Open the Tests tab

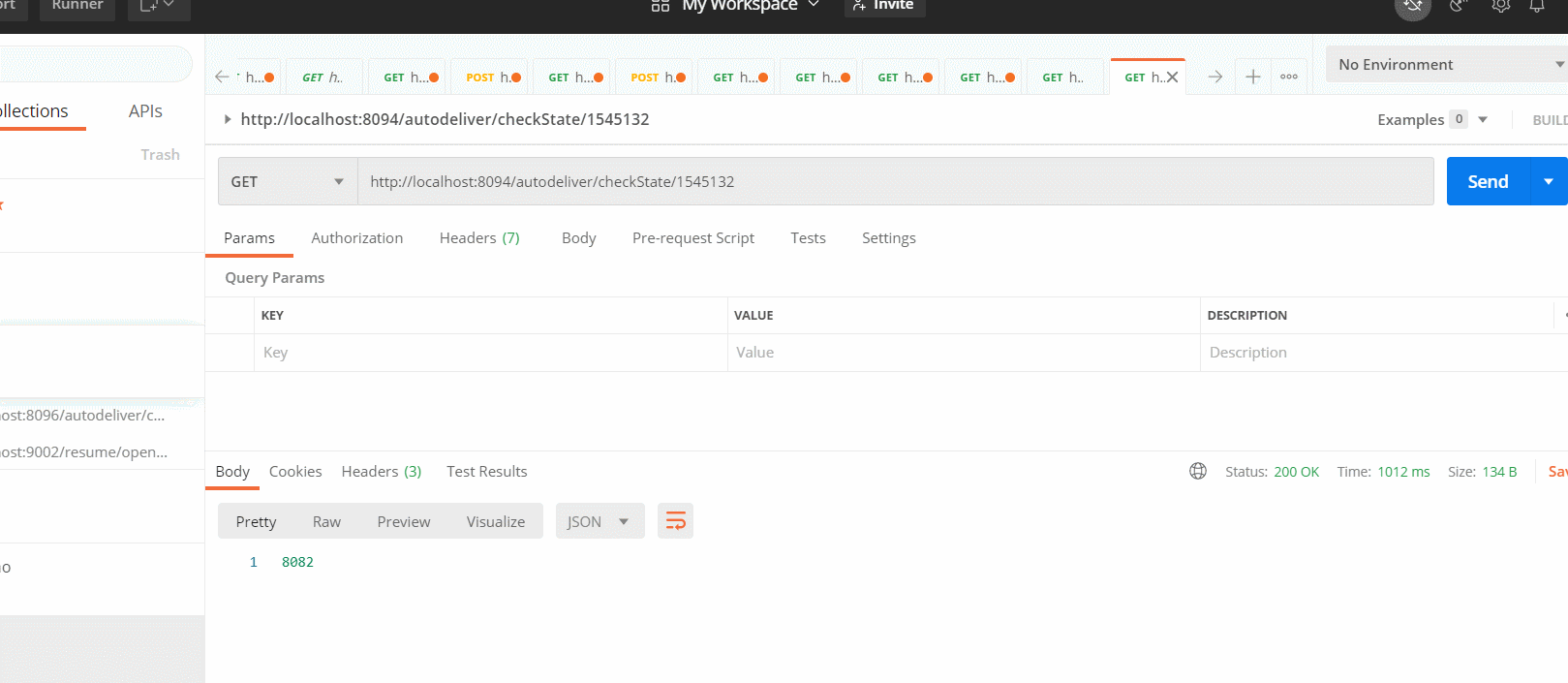coord(808,238)
